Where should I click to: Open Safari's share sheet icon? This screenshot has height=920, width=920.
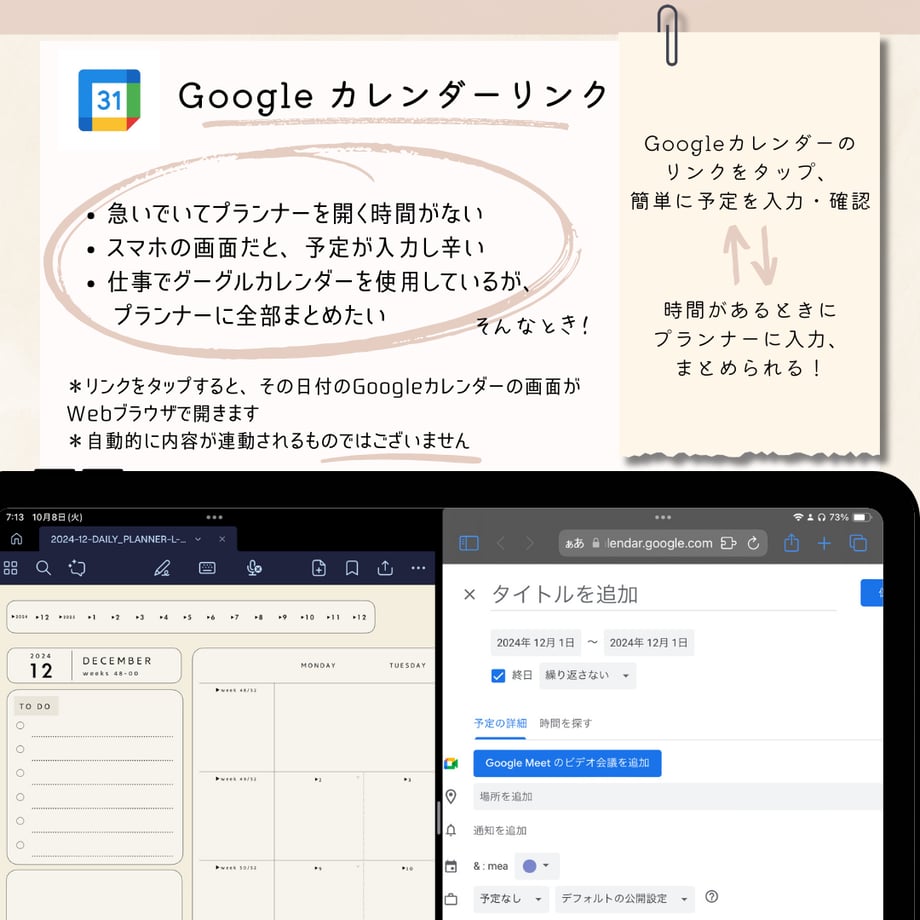[792, 543]
